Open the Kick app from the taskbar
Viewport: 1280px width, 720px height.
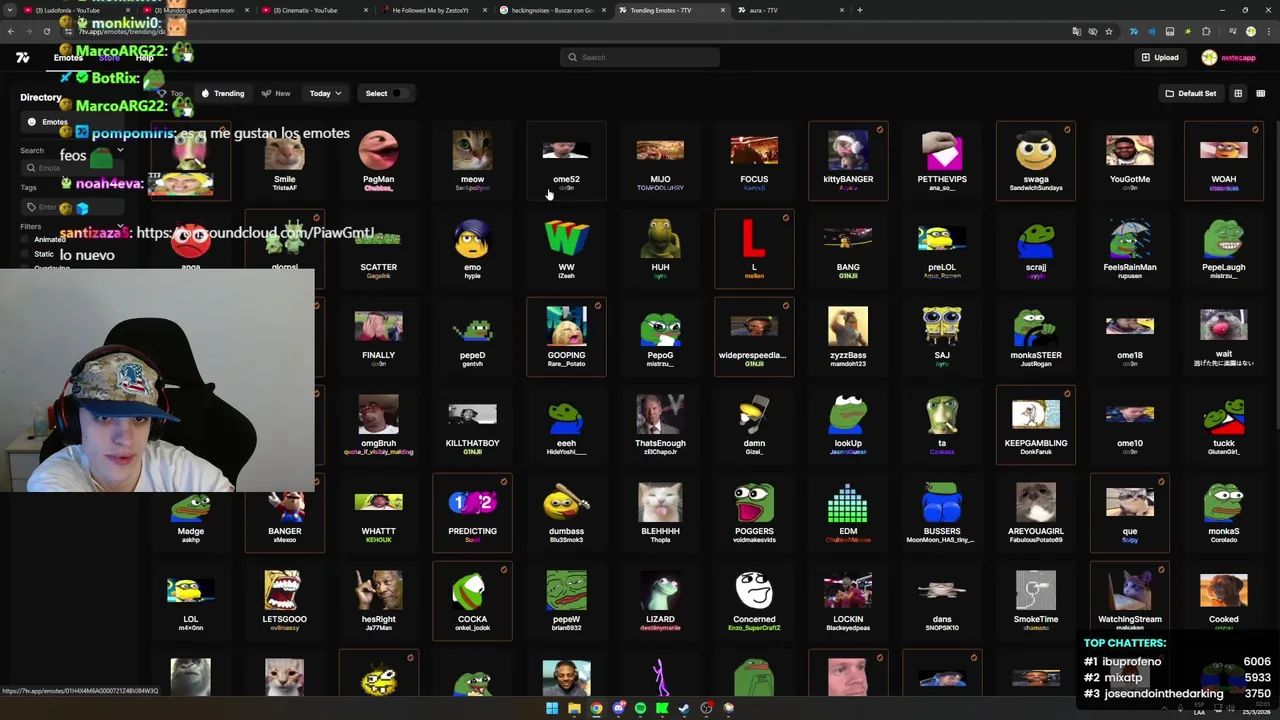tap(662, 708)
